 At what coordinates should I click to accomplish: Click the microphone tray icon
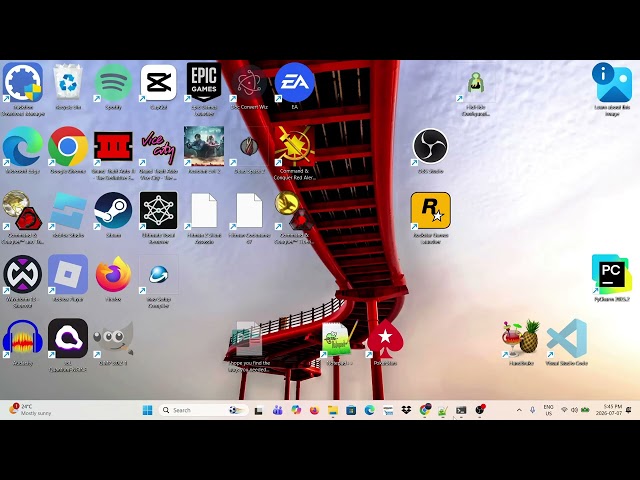[x=532, y=410]
